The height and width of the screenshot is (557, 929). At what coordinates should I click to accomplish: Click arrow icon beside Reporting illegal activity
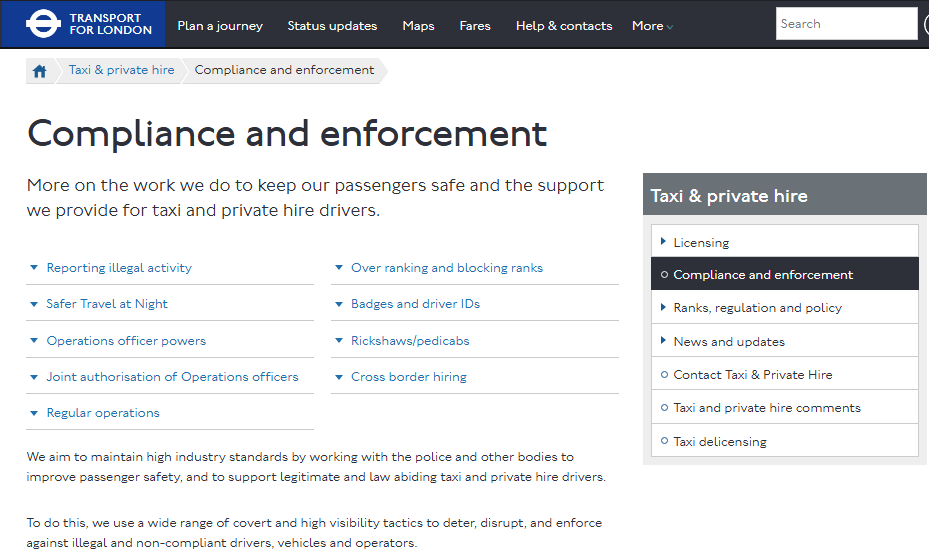pos(34,268)
